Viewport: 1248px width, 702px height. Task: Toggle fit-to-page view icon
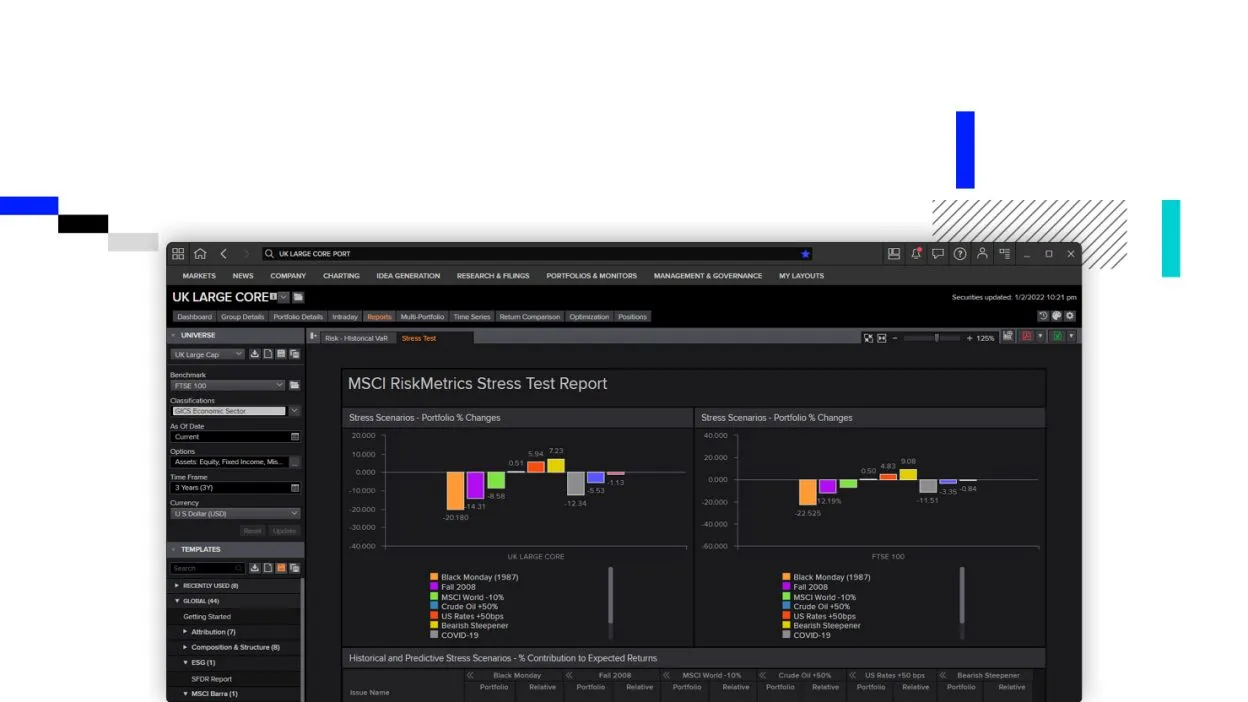(x=868, y=338)
